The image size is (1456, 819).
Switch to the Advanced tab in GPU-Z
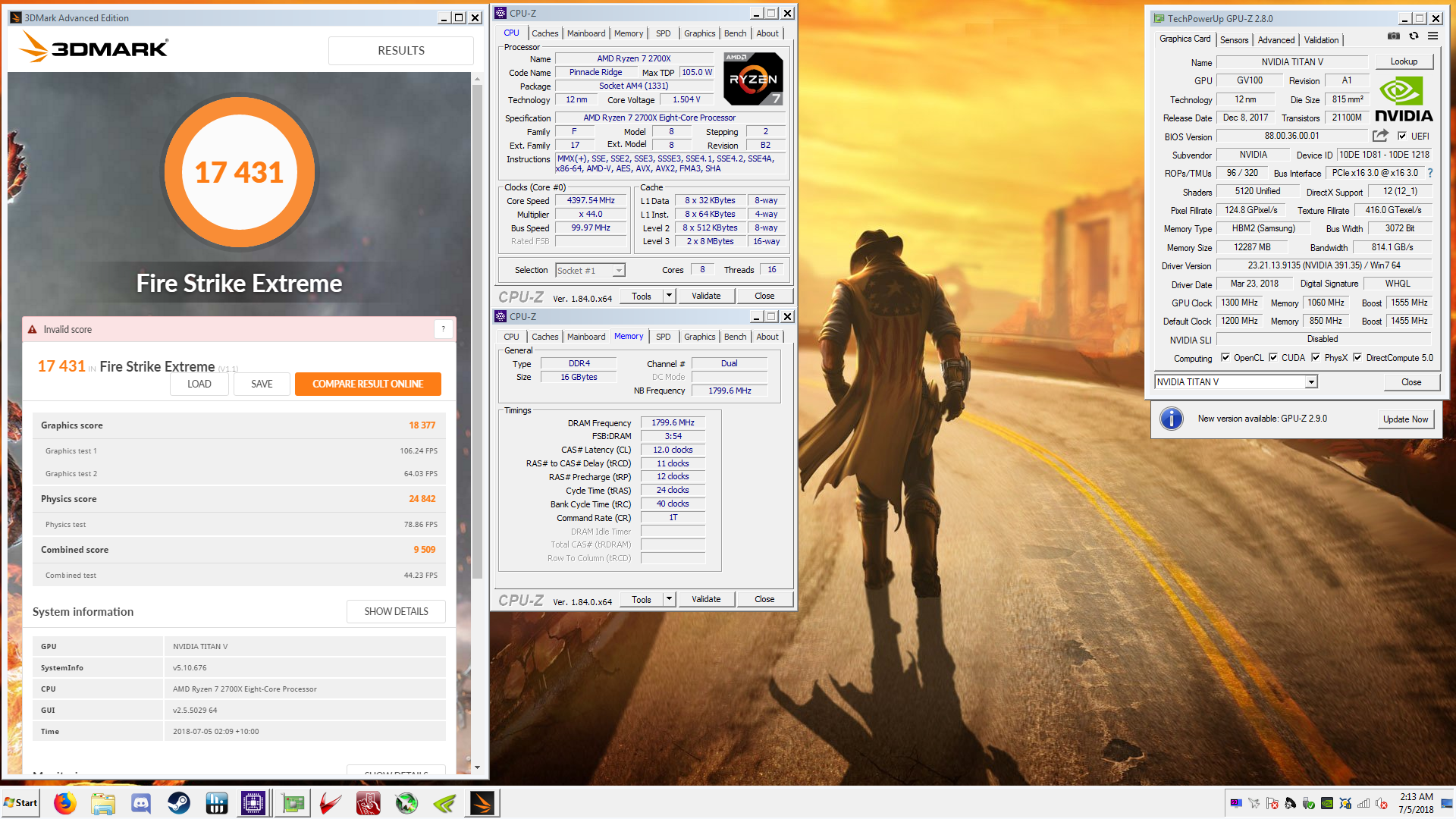tap(1276, 40)
